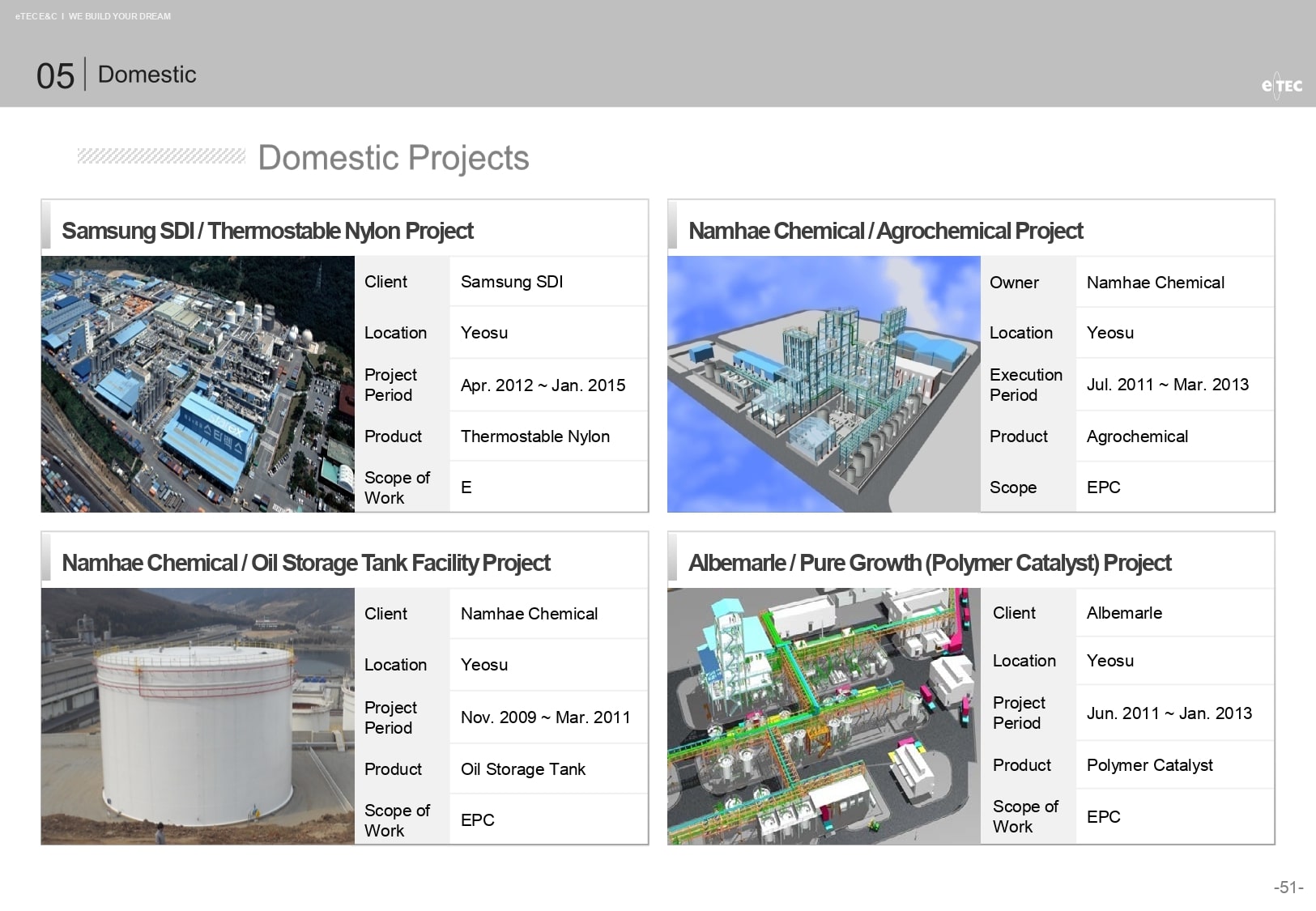The width and height of the screenshot is (1316, 911).
Task: Select 'Samsung SDI / Thermostable Nylon Project' title
Action: point(267,231)
